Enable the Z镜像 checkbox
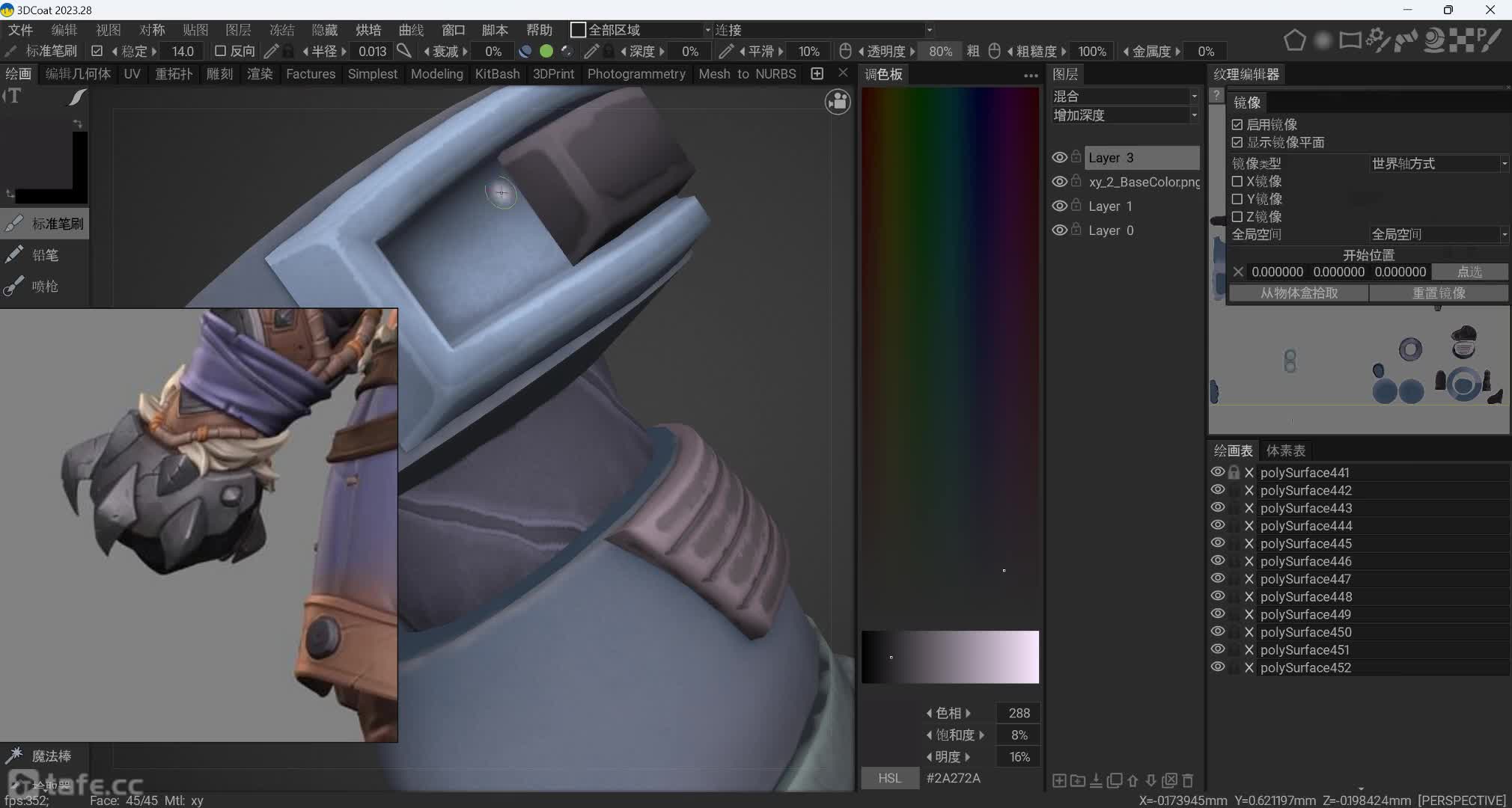Viewport: 1512px width, 808px height. pyautogui.click(x=1237, y=217)
